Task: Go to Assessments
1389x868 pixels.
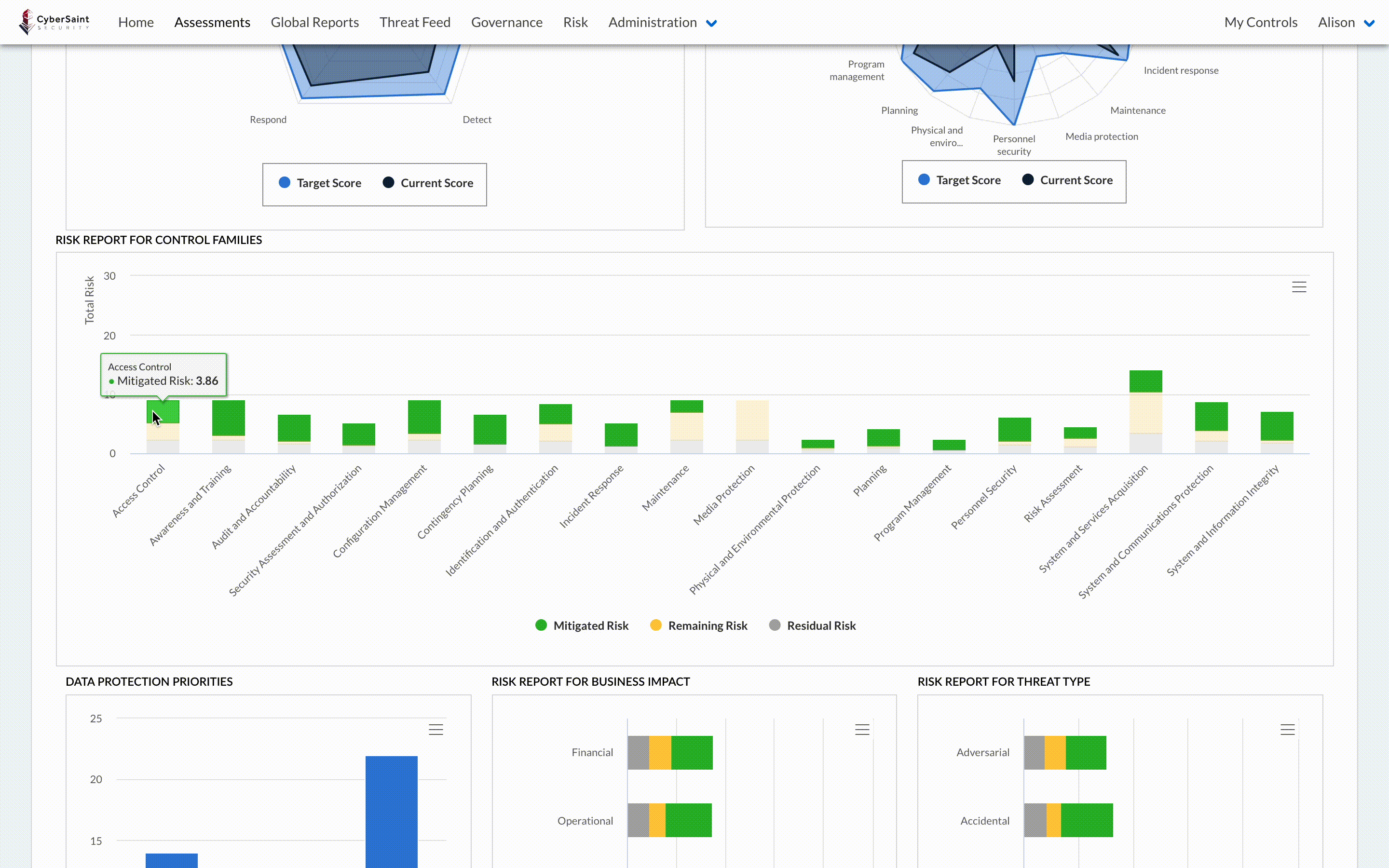Action: coord(212,22)
